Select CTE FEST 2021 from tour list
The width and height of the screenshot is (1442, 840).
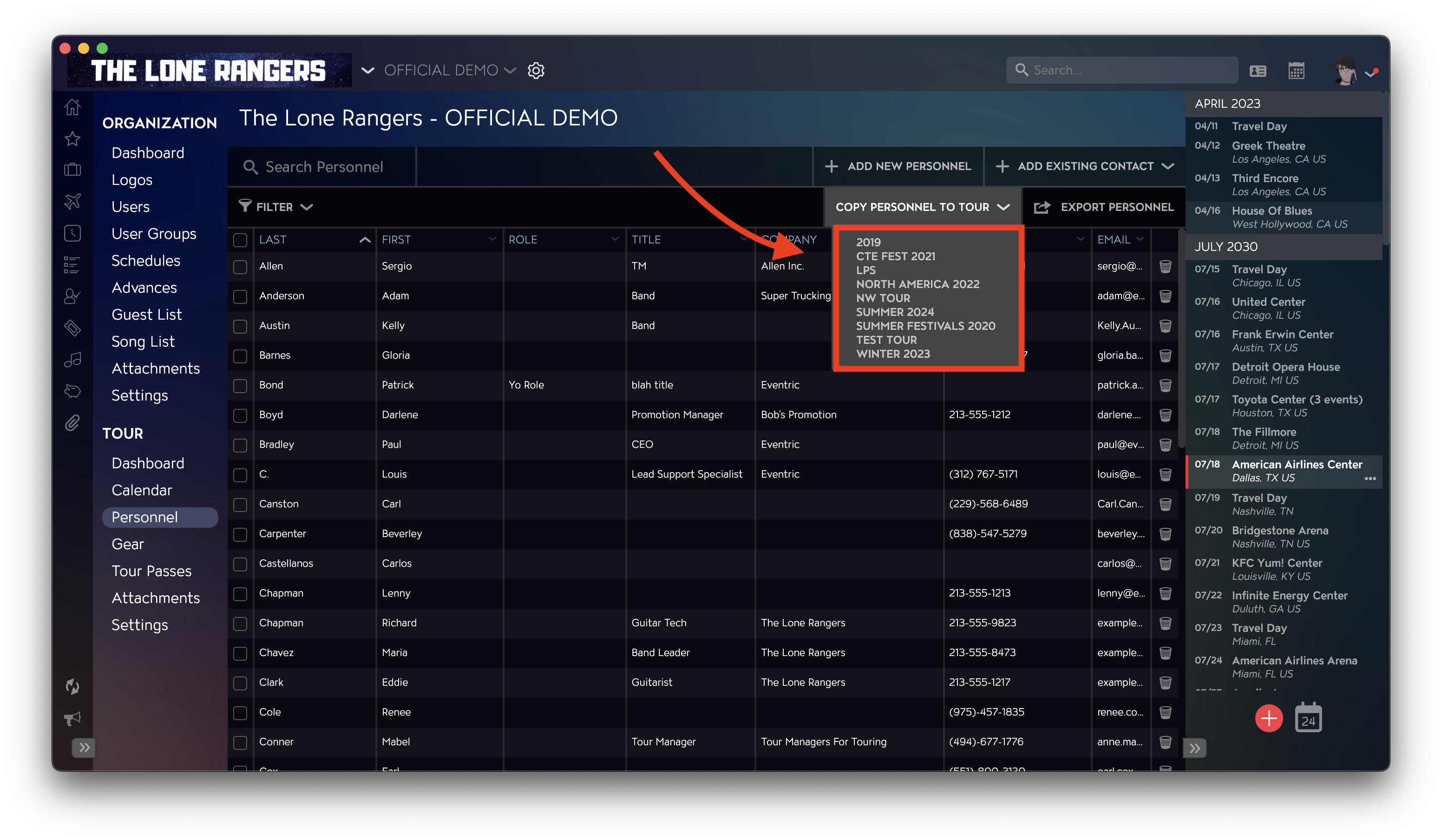tap(896, 256)
